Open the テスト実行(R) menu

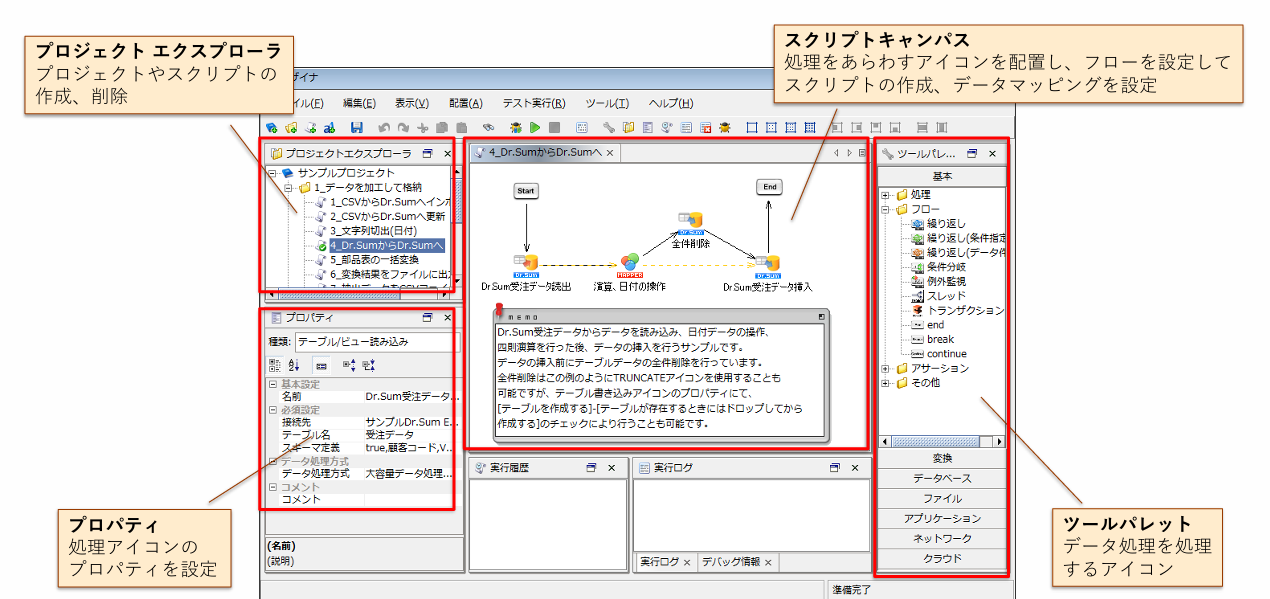point(533,103)
